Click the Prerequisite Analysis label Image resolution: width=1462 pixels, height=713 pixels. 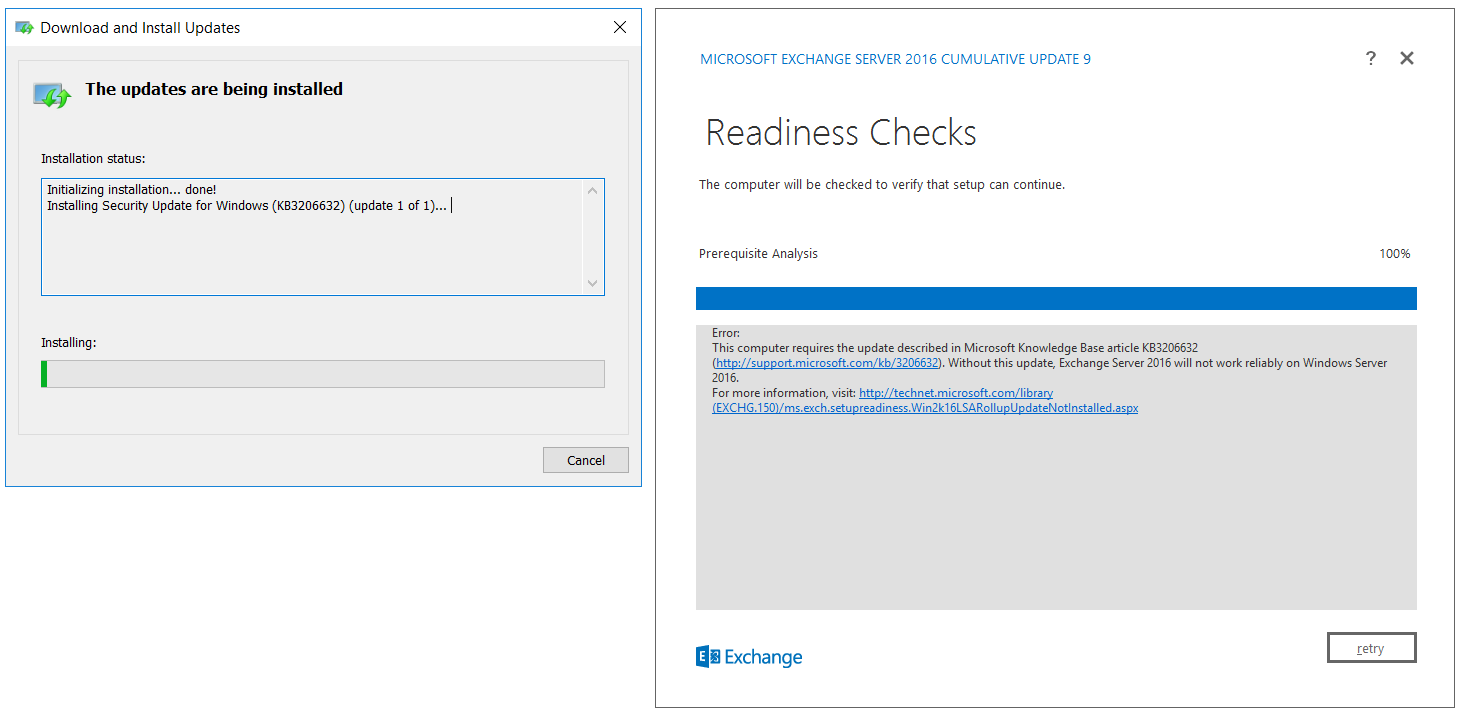(758, 254)
